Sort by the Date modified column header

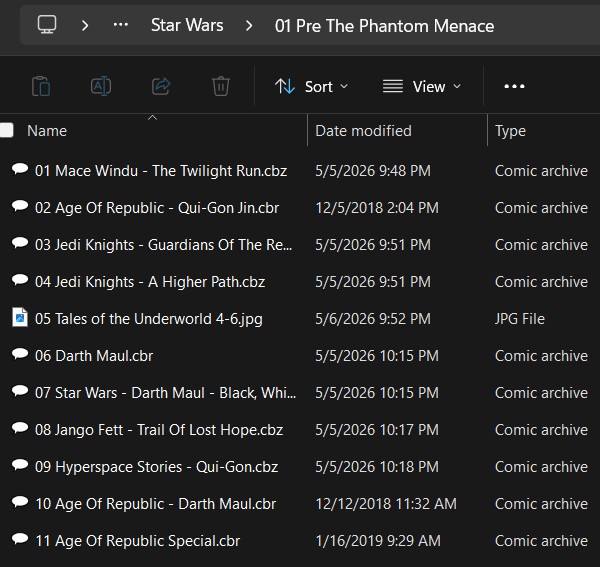pos(363,131)
